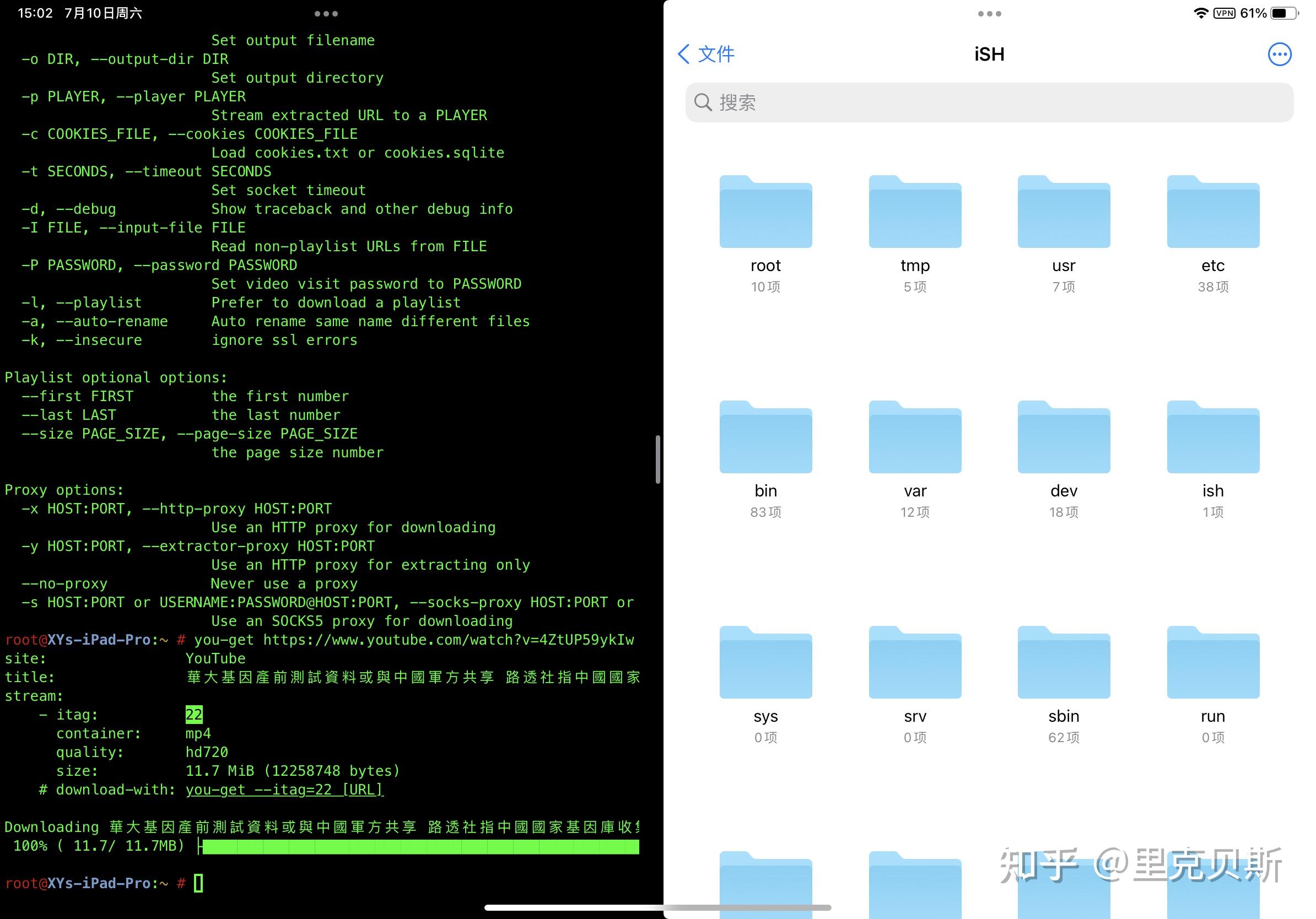Open the root folder
1316x919 pixels.
click(765, 213)
